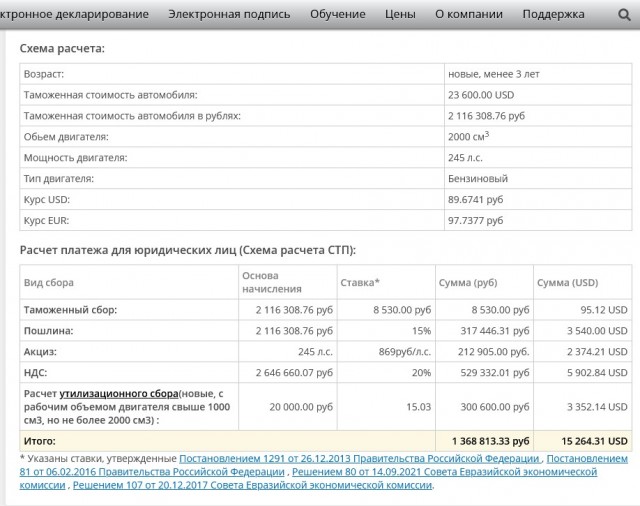Select утилизационный сбор sum 300 600.00 руб

point(495,407)
